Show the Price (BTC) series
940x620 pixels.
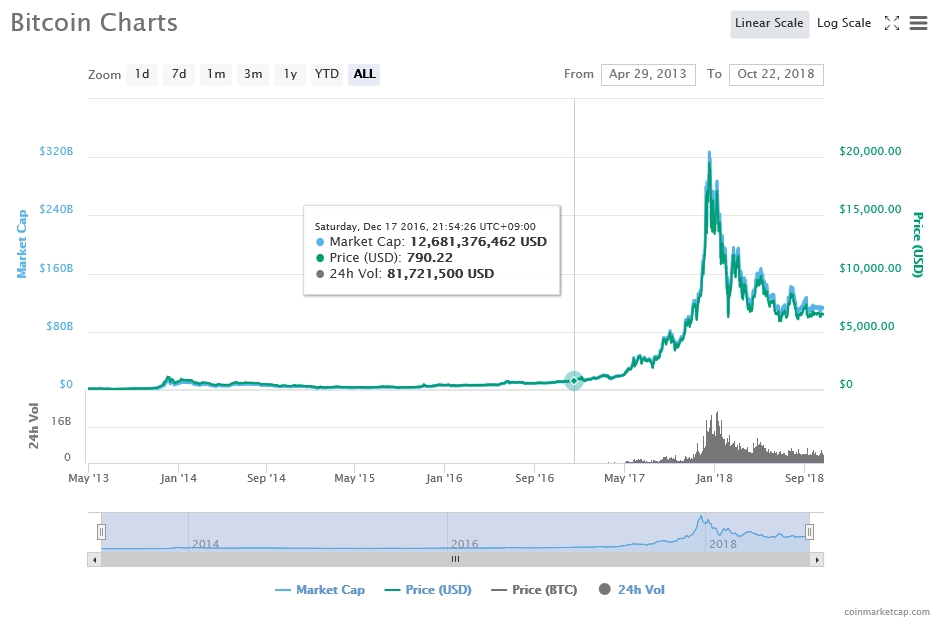point(534,590)
